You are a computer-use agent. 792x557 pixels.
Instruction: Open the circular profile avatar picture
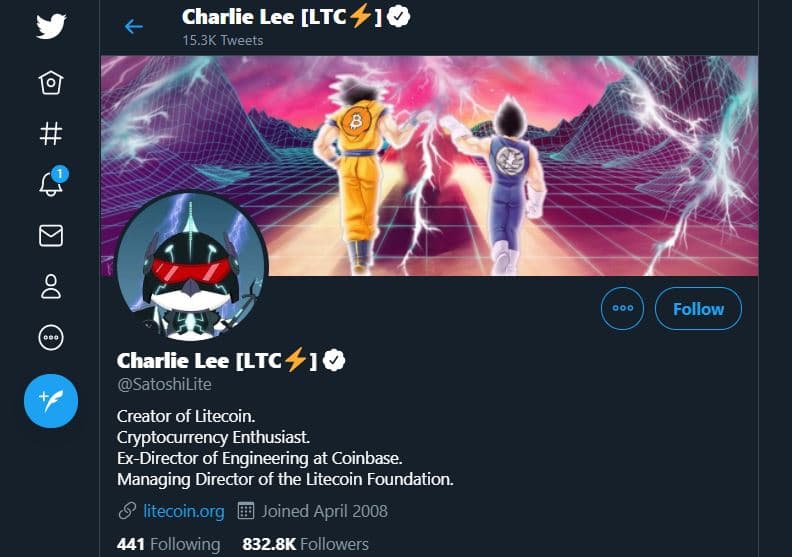pyautogui.click(x=191, y=266)
